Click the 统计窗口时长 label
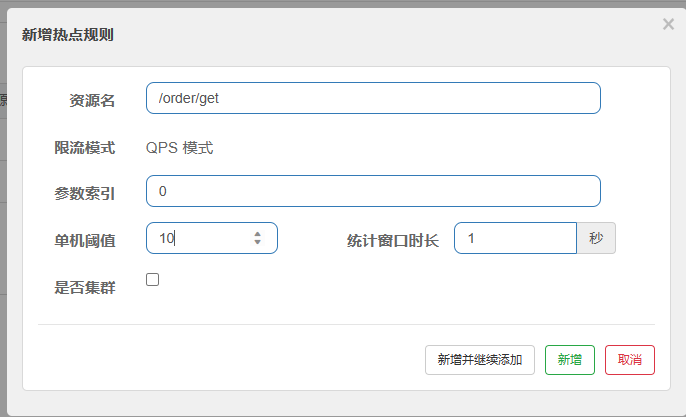Screen dimensions: 686x417 pos(392,241)
